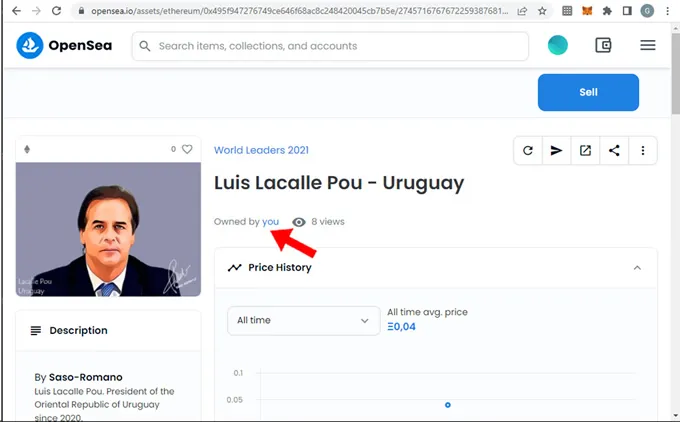Image resolution: width=680 pixels, height=422 pixels.
Task: Click the teal profile avatar
Action: [558, 45]
